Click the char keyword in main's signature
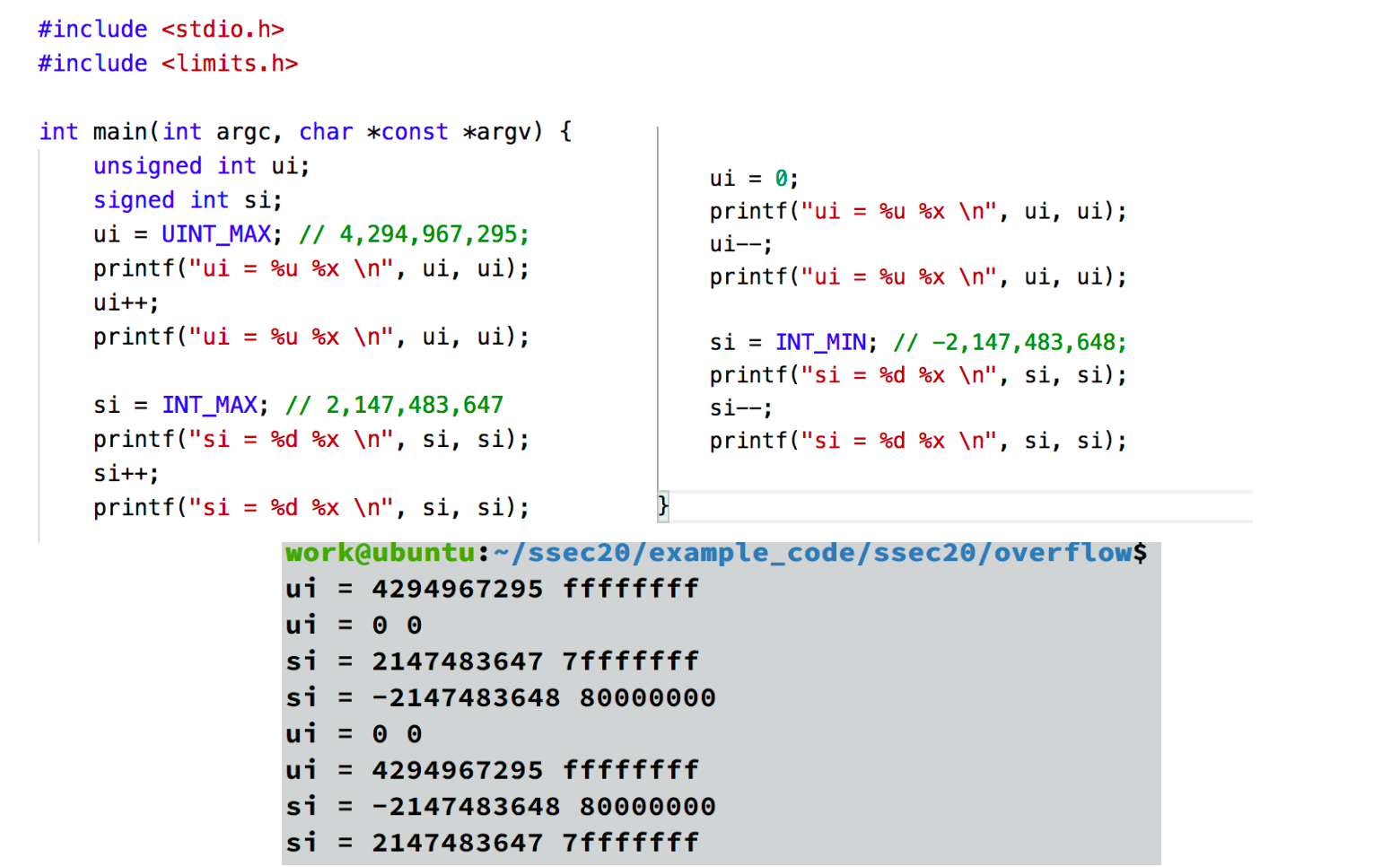Screen dimensions: 1400x867 click(326, 132)
